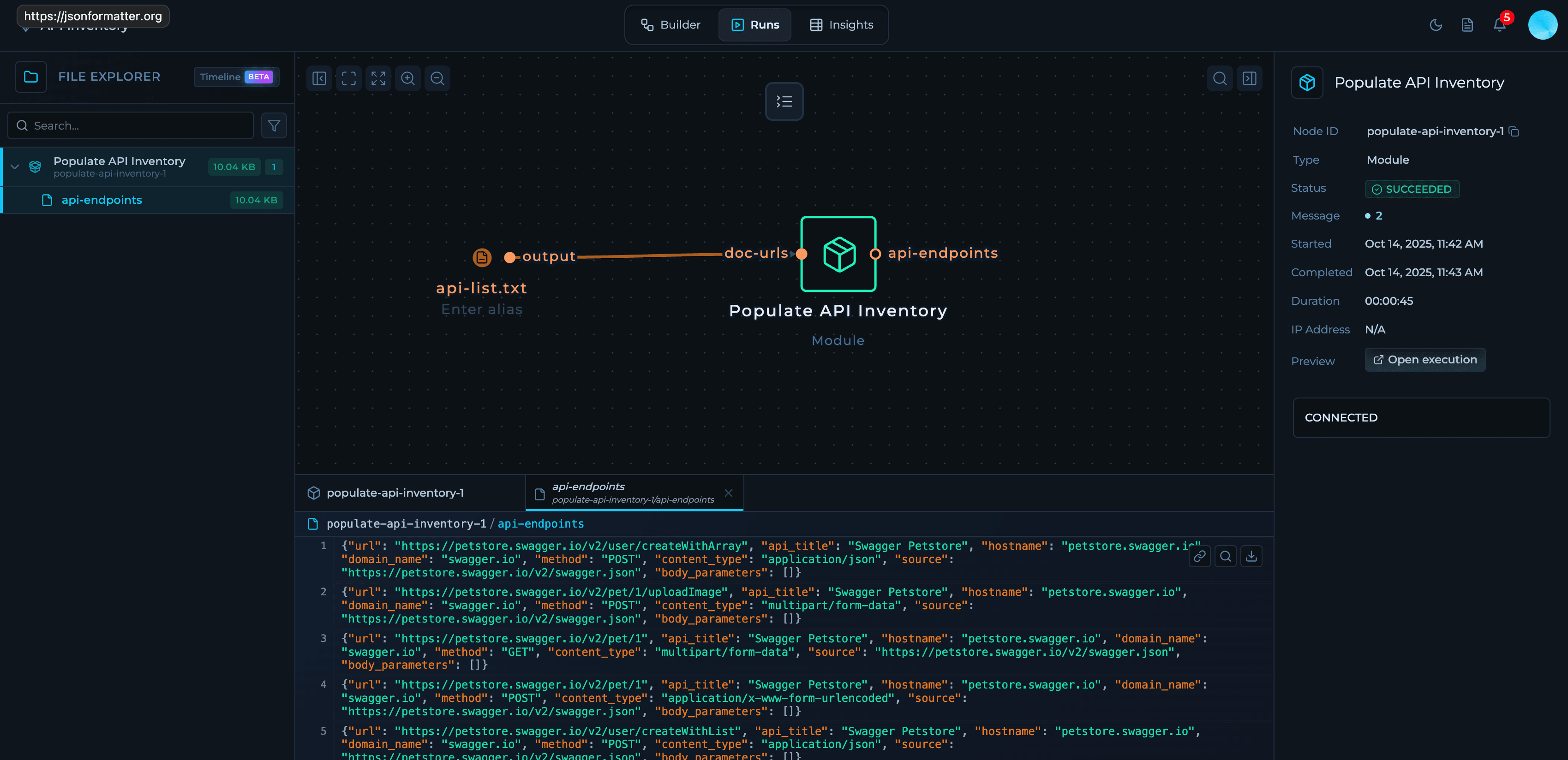Download the api-endpoints file
This screenshot has height=760, width=1568.
[1251, 556]
